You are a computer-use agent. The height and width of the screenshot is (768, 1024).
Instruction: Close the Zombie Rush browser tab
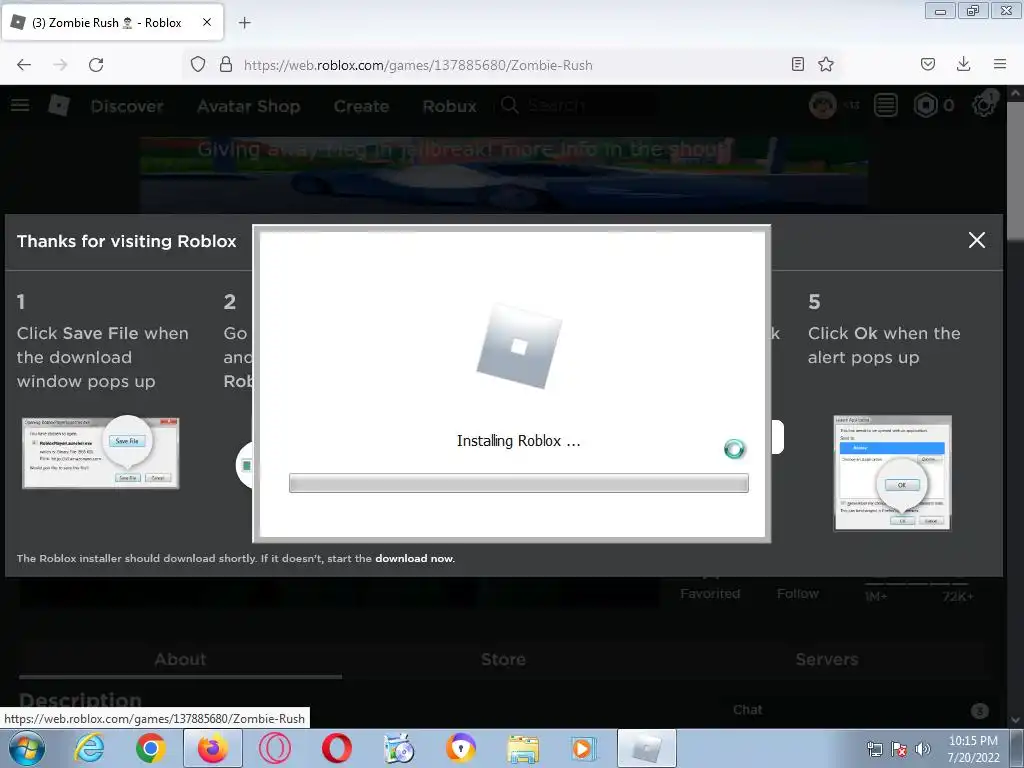(207, 22)
